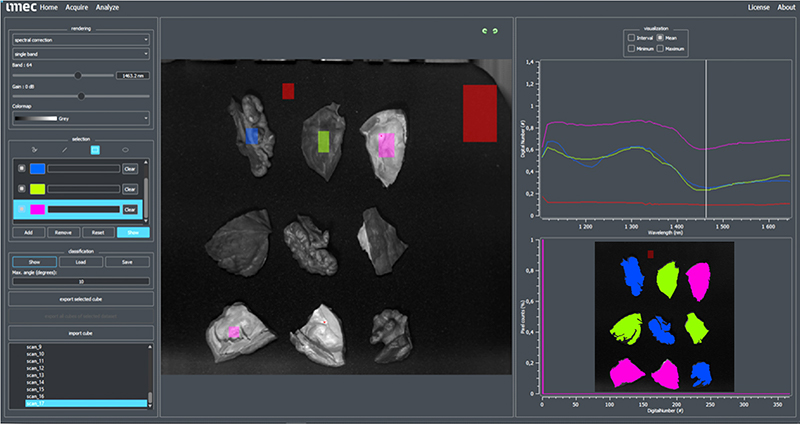
Task: Toggle the Mean visualization checkbox
Action: coord(661,37)
